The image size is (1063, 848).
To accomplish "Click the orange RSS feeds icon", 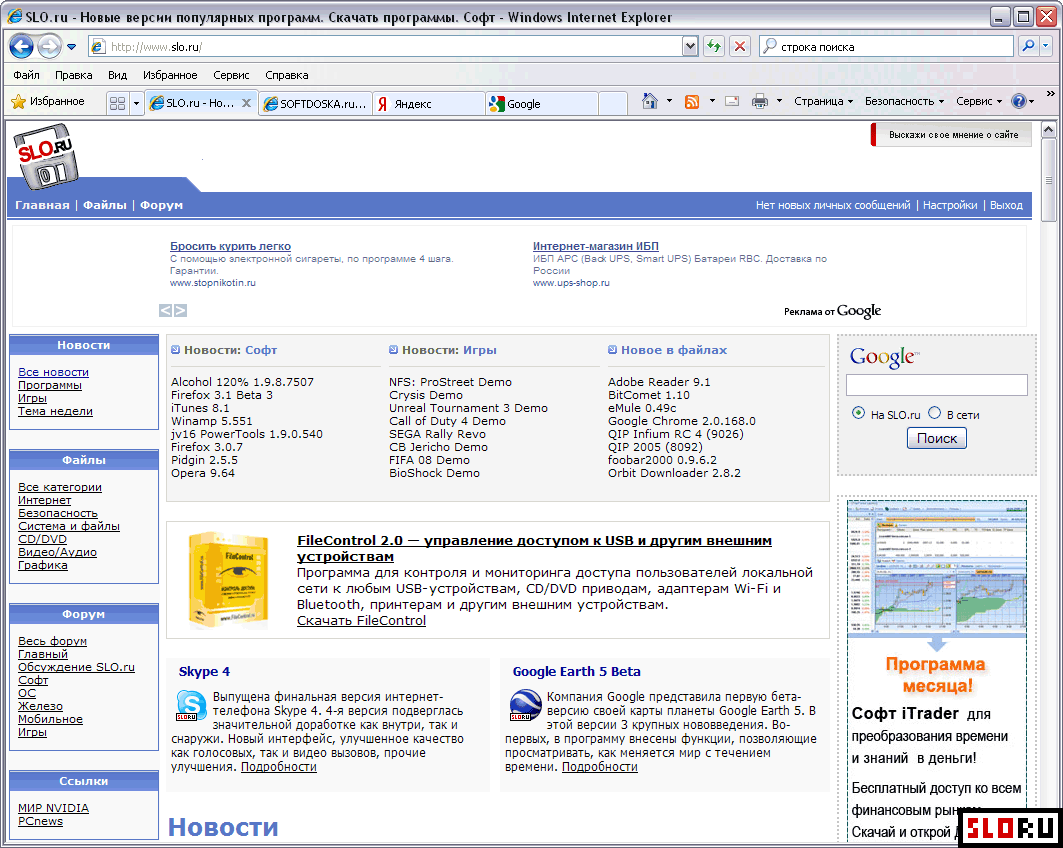I will click(x=692, y=102).
